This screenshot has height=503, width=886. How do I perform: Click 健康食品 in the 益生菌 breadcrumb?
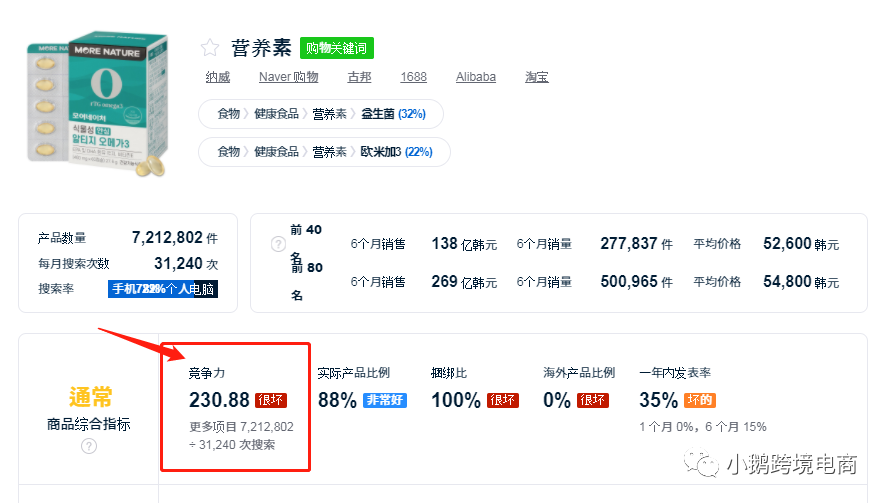pyautogui.click(x=276, y=114)
